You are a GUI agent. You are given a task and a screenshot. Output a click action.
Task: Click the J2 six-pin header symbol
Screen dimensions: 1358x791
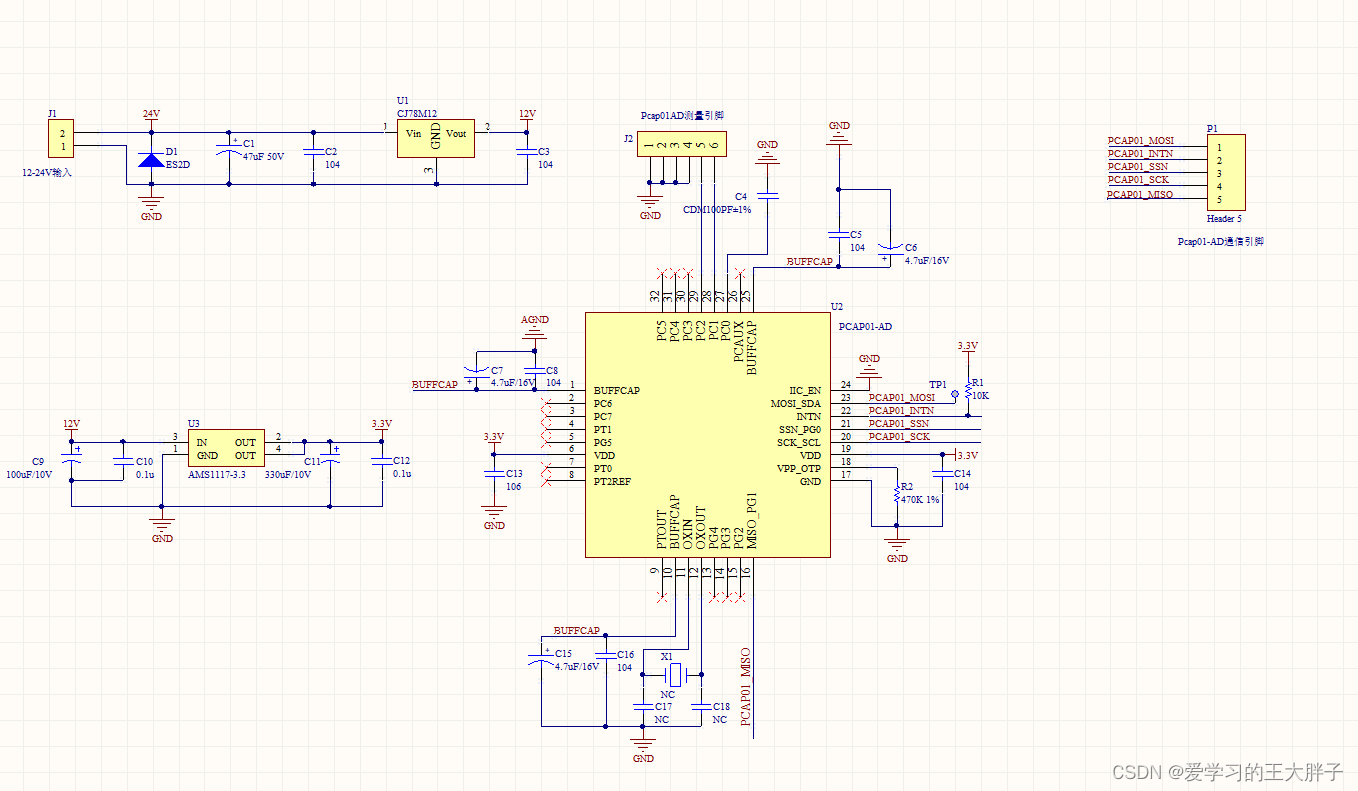pyautogui.click(x=682, y=144)
